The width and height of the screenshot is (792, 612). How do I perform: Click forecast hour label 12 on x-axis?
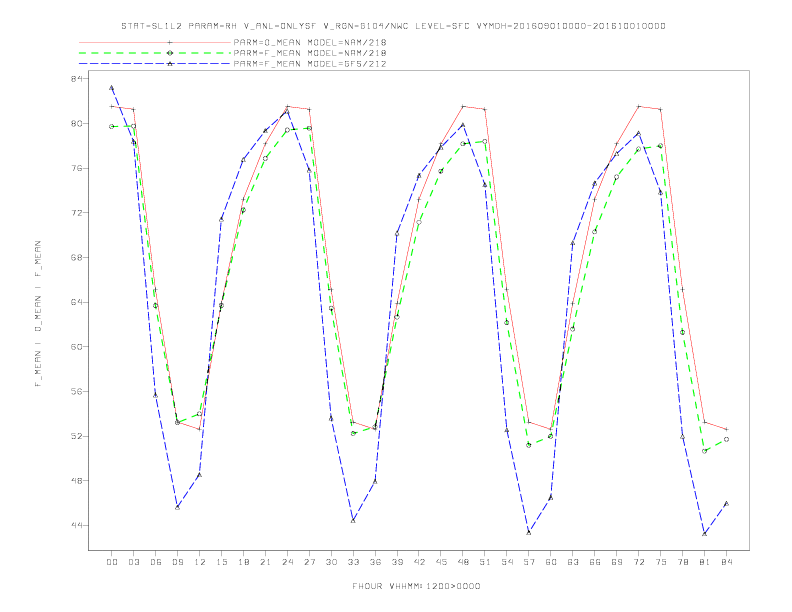(200, 562)
